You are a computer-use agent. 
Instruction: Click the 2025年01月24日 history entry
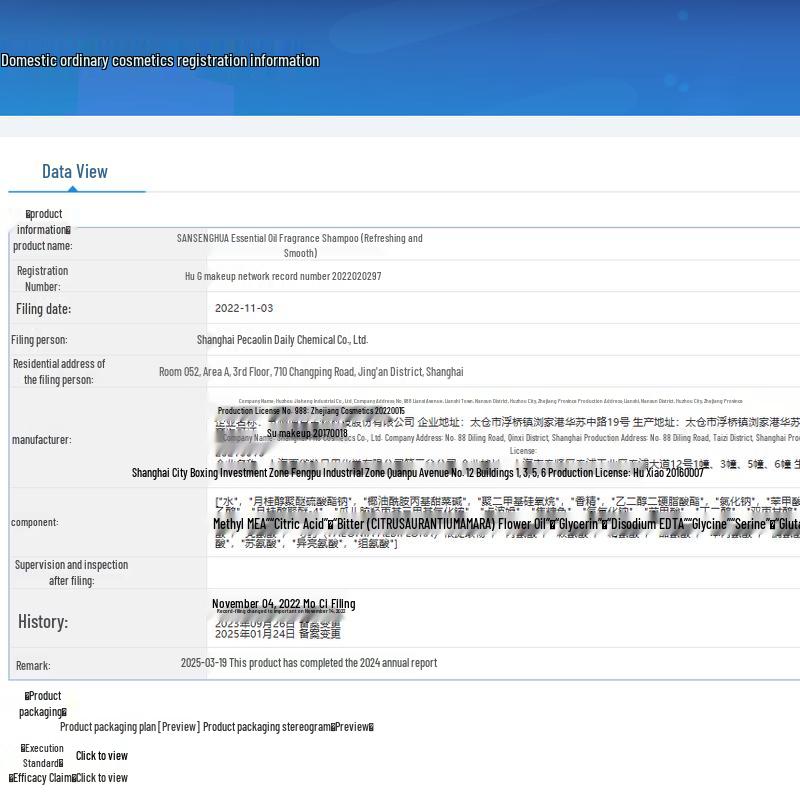[277, 633]
